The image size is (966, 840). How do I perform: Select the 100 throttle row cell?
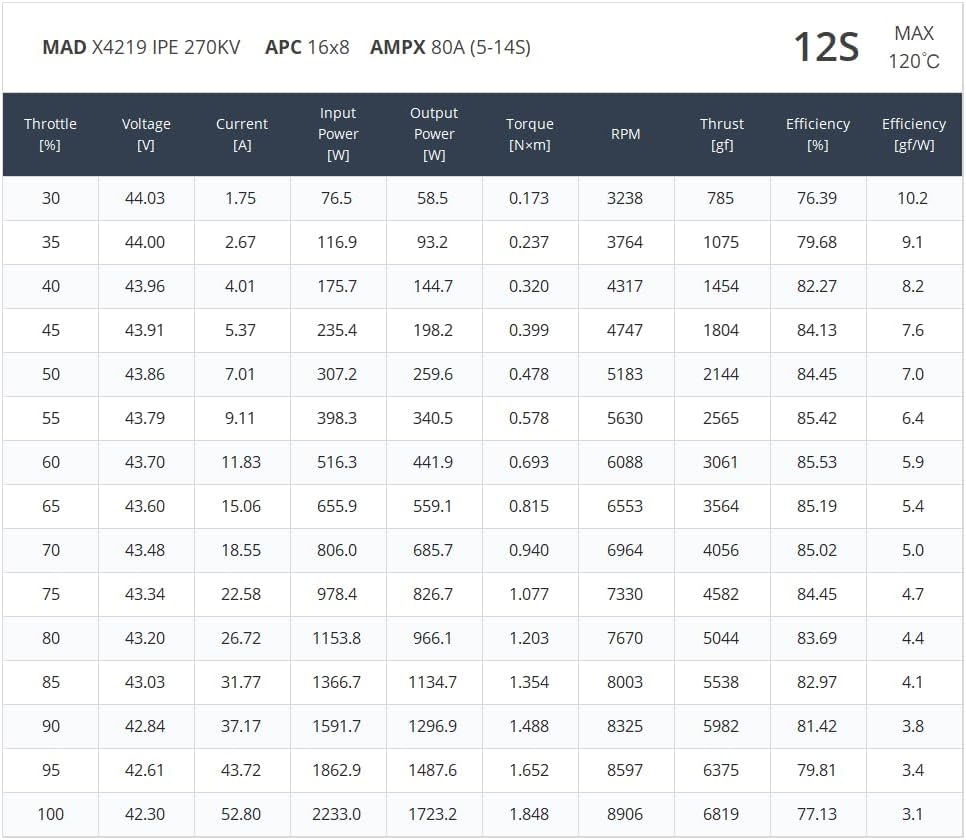click(x=51, y=814)
